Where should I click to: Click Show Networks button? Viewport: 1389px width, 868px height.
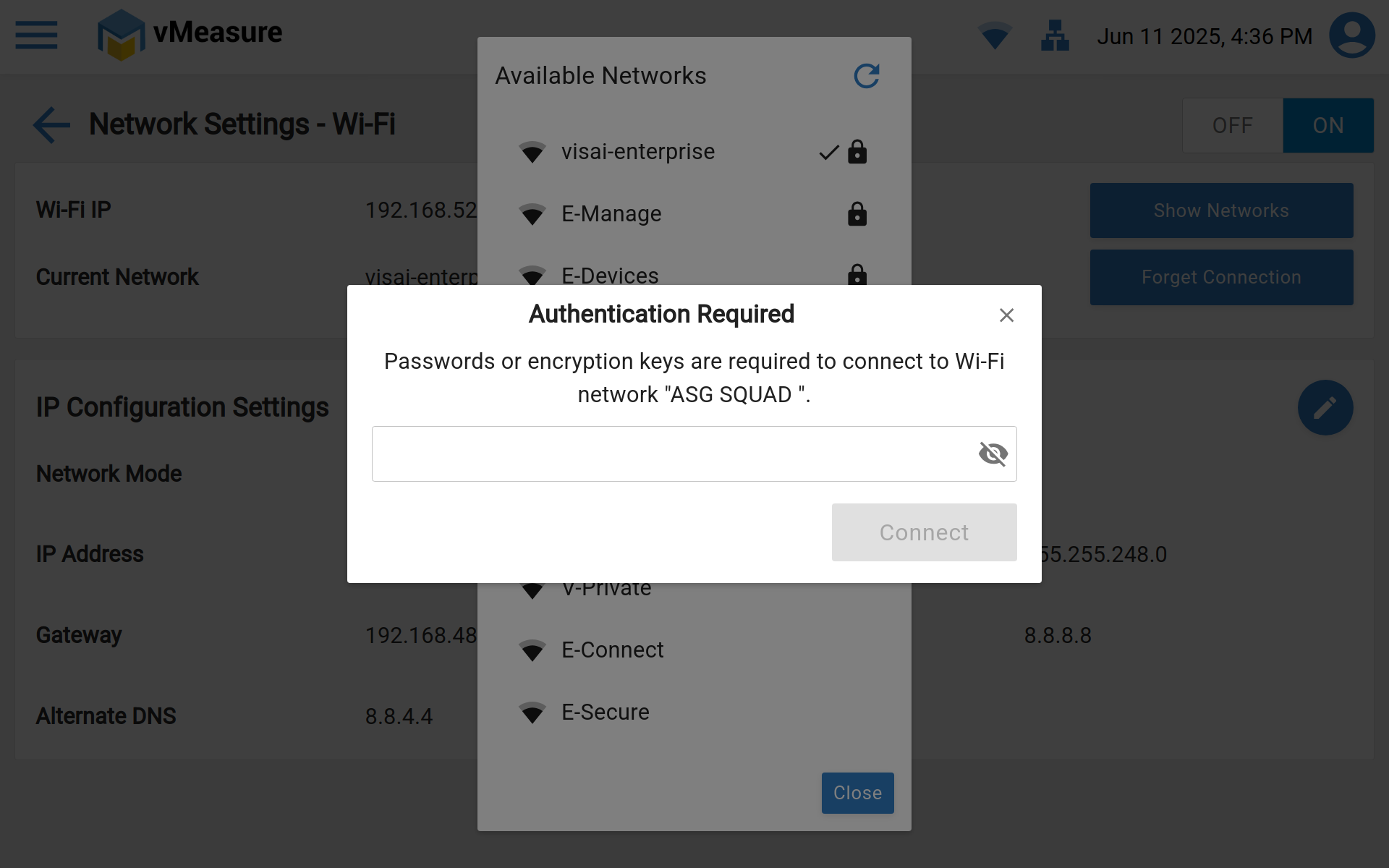click(1221, 210)
